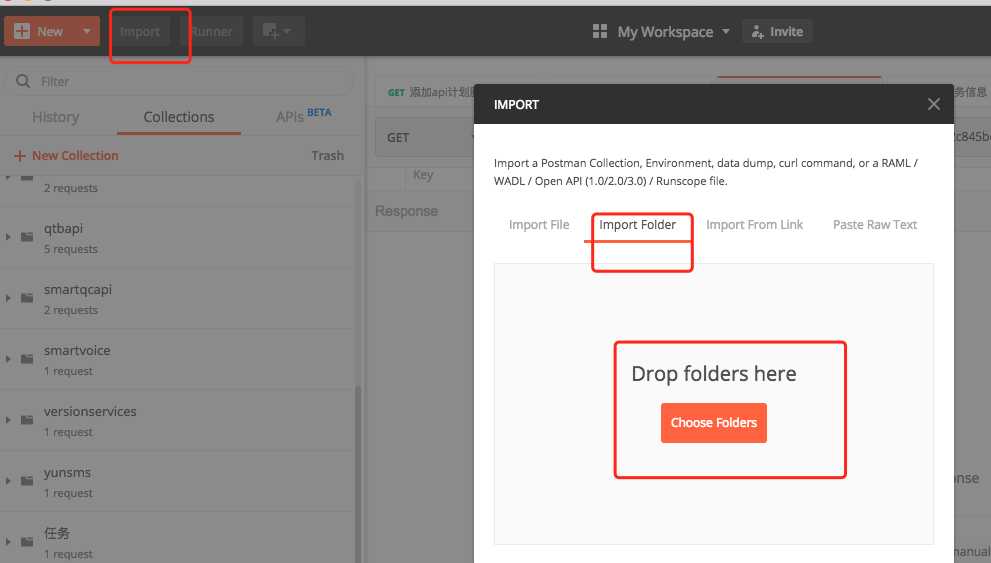Select the 任务 collection name

57,533
